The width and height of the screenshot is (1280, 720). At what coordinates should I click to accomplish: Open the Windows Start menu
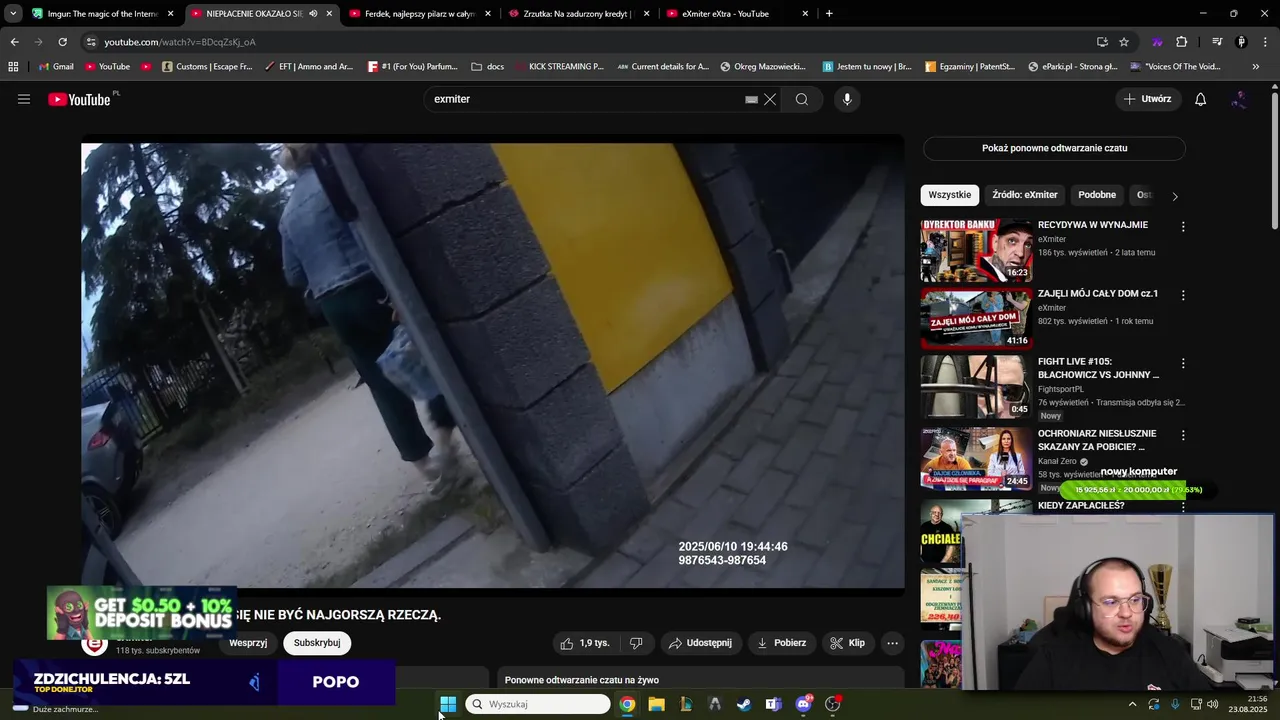coord(448,704)
